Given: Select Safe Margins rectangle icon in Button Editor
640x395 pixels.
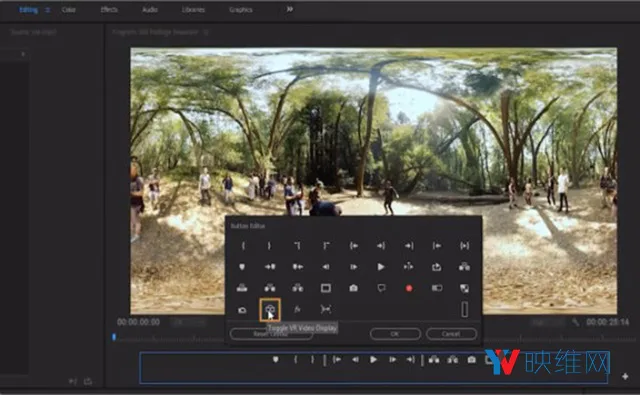Looking at the screenshot, I should pos(326,288).
